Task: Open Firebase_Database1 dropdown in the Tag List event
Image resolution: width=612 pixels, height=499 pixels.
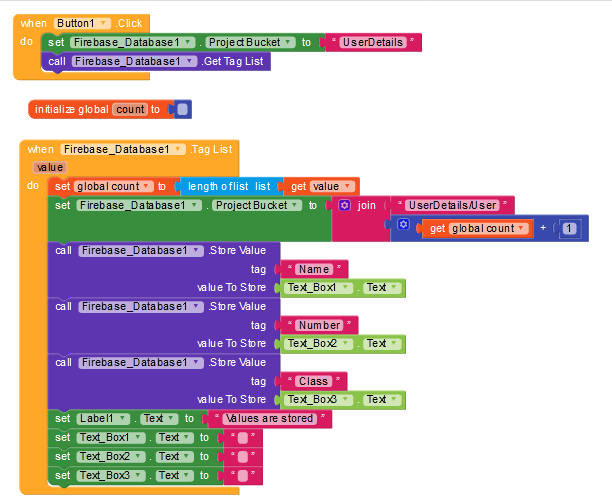Action: [x=123, y=149]
